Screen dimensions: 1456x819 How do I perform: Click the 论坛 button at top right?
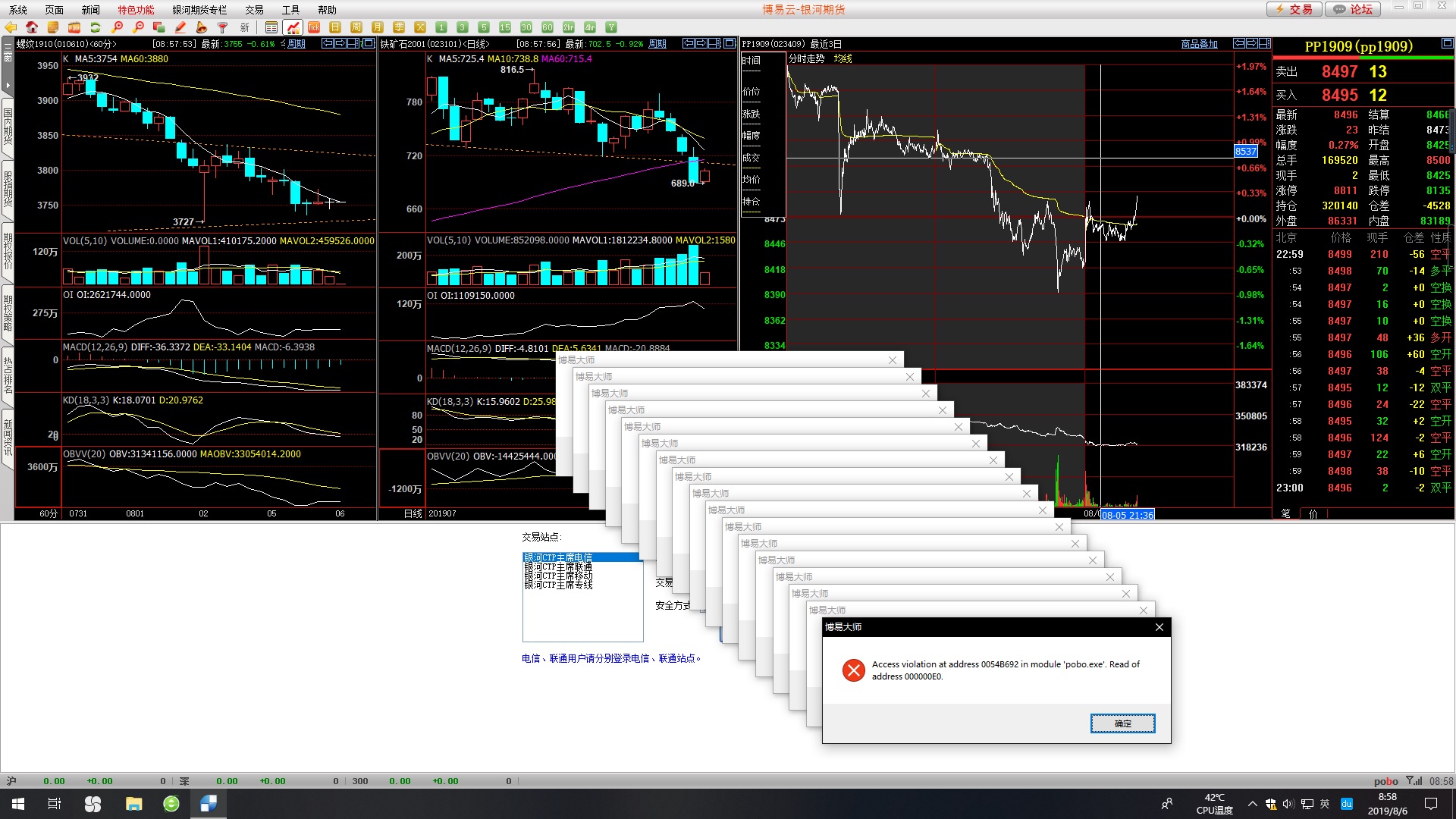1353,9
